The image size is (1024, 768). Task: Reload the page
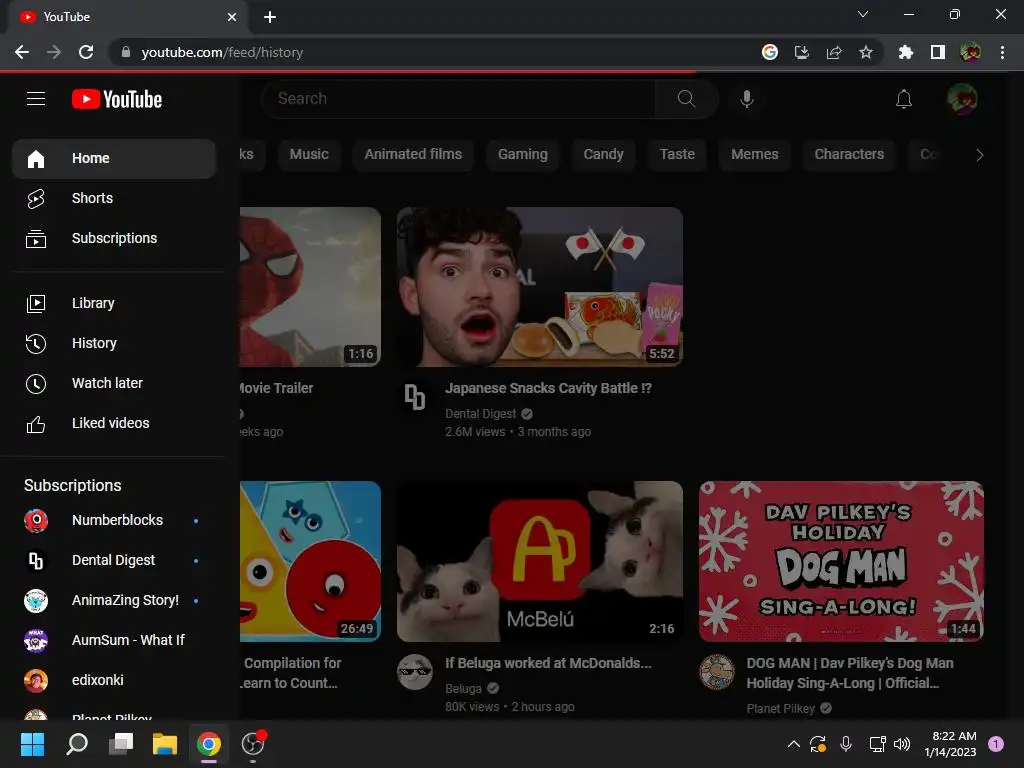(x=86, y=52)
